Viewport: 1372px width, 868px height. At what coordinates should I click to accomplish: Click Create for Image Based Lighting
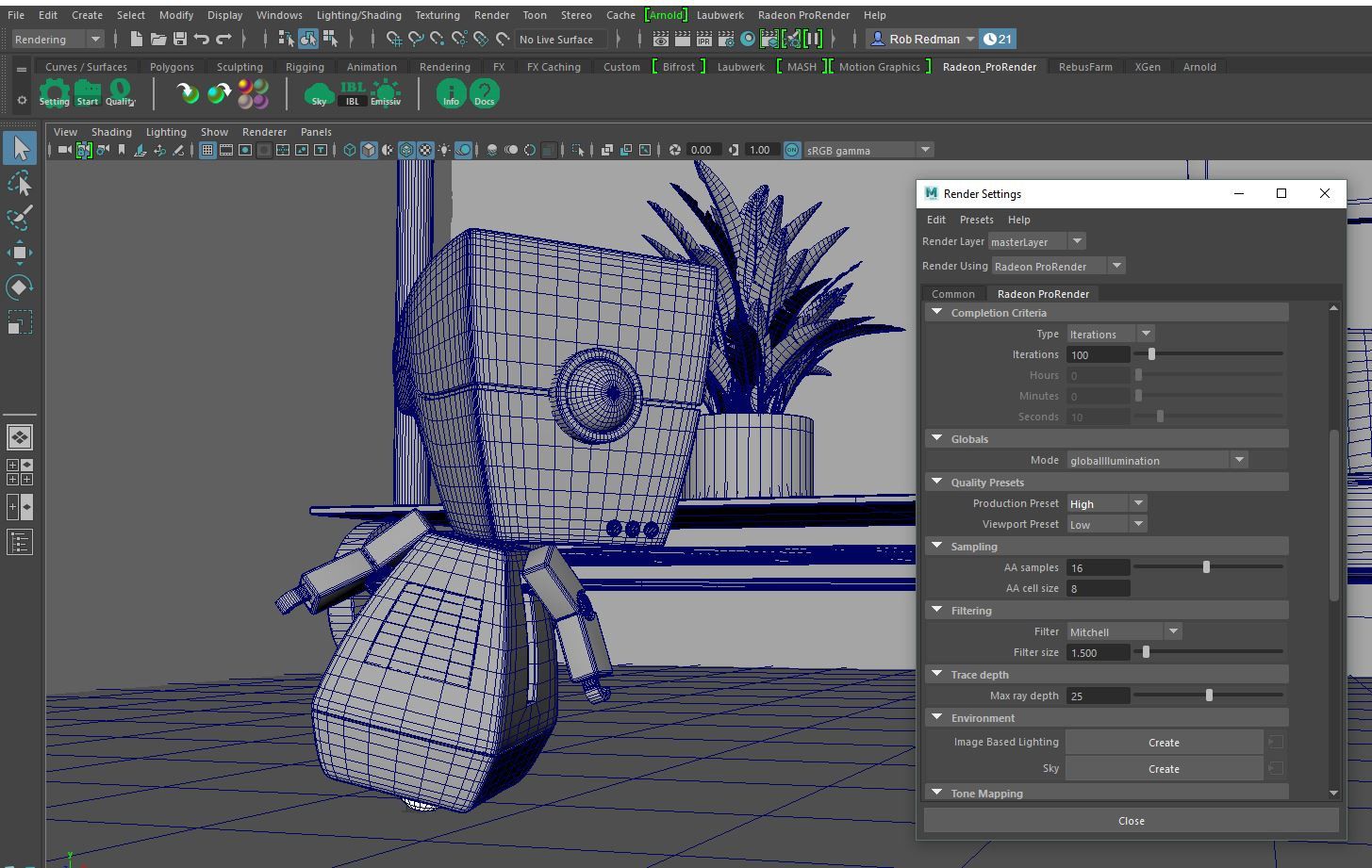[x=1164, y=743]
